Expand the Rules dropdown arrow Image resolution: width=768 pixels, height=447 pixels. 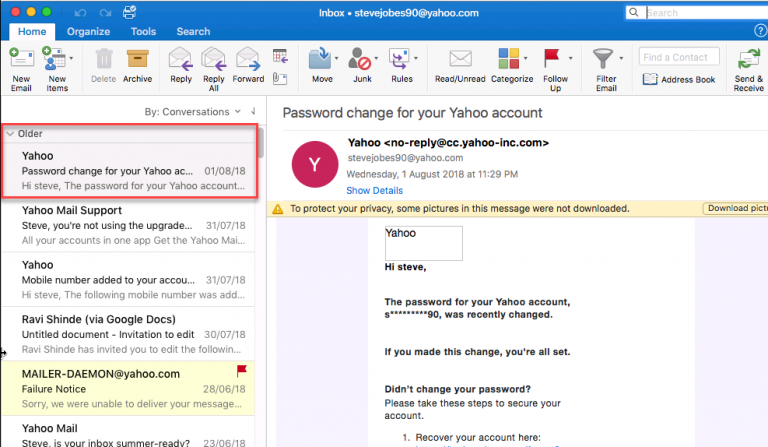tap(416, 58)
